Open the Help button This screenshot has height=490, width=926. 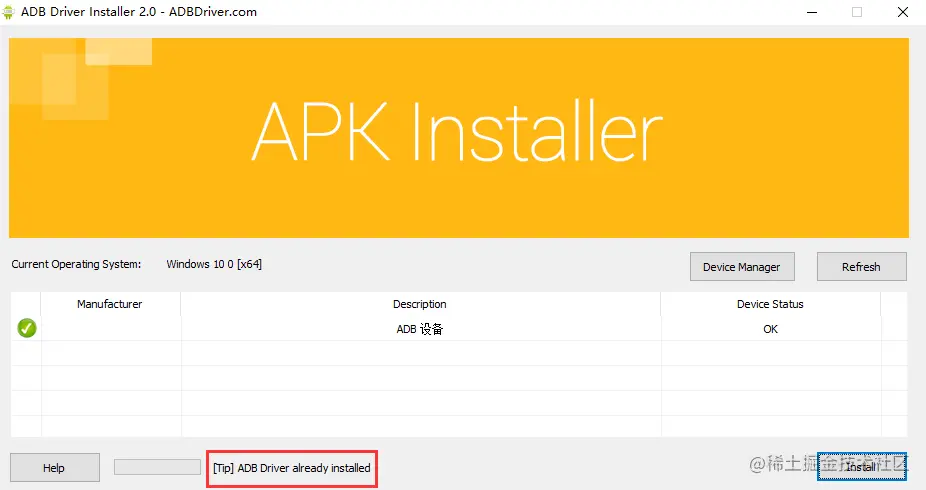(54, 468)
